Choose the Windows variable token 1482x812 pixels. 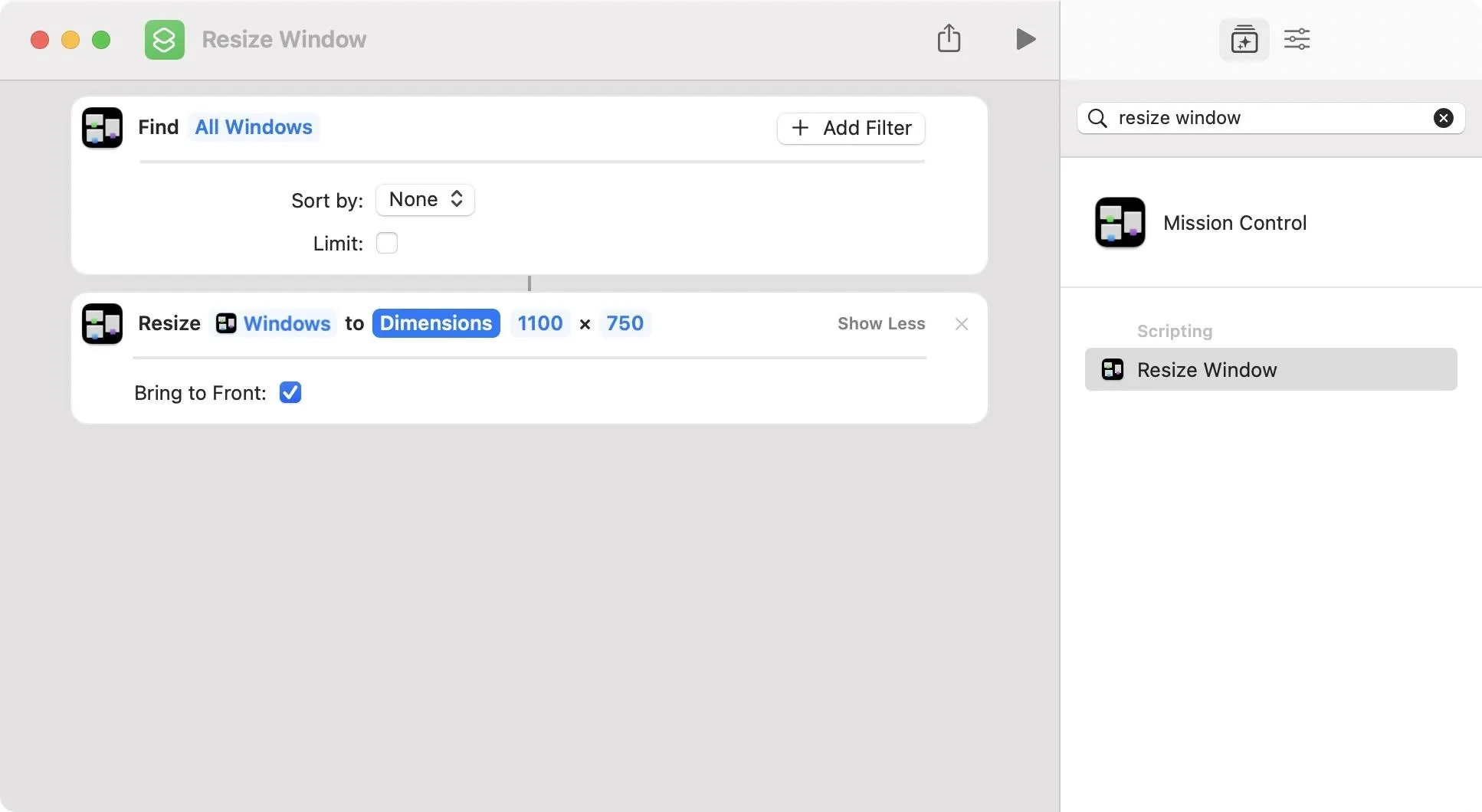click(x=274, y=323)
